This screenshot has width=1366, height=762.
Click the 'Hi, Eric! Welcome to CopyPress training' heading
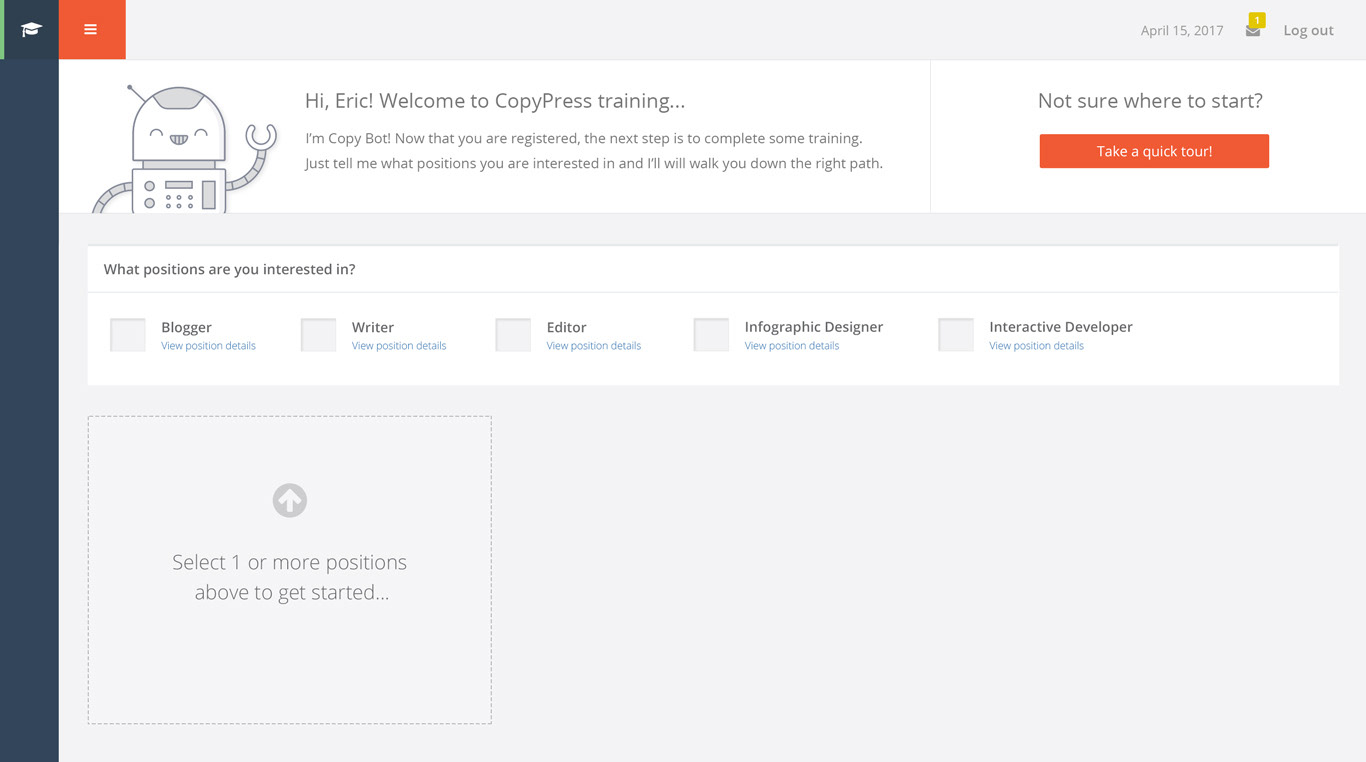pyautogui.click(x=495, y=101)
